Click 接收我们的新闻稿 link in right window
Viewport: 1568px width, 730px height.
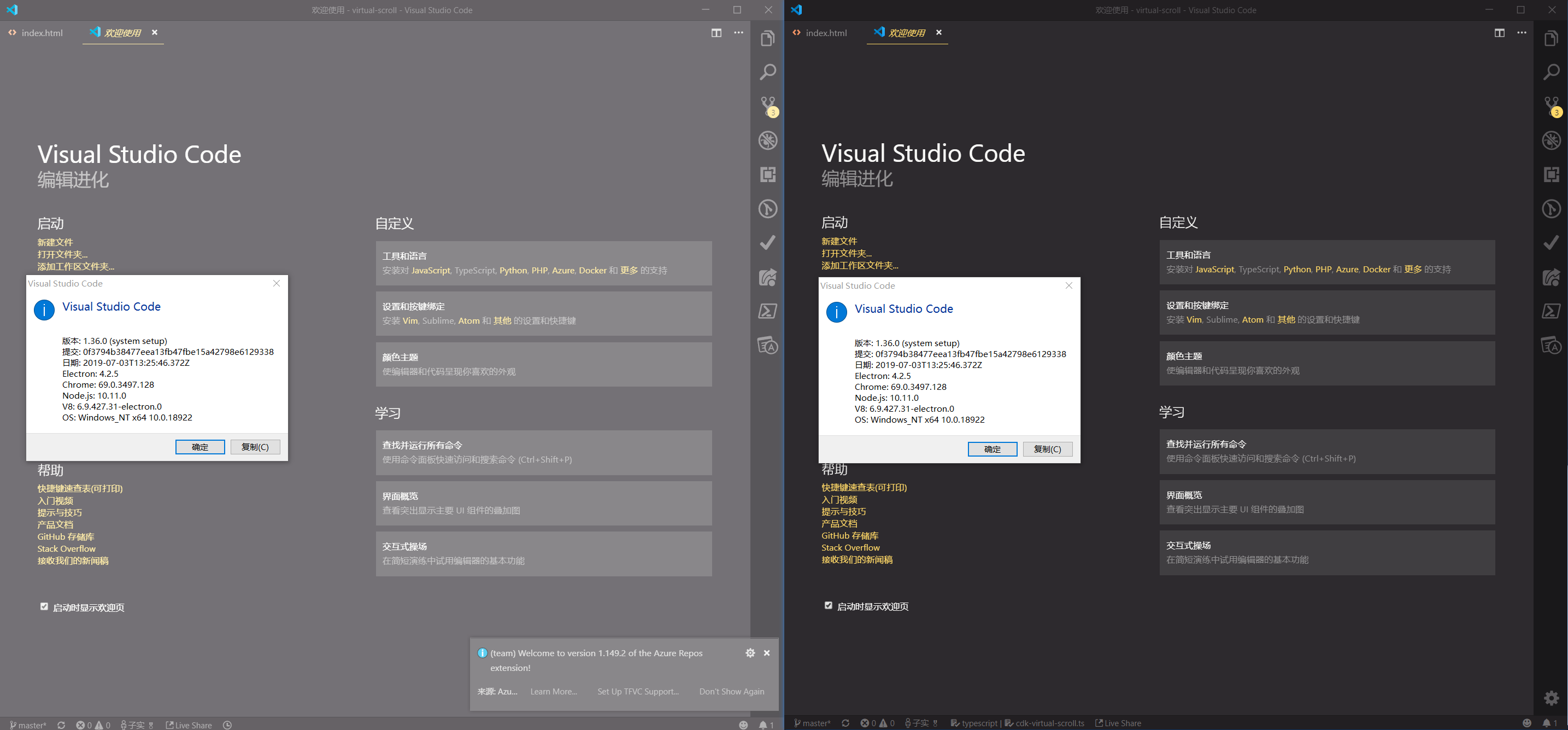856,559
